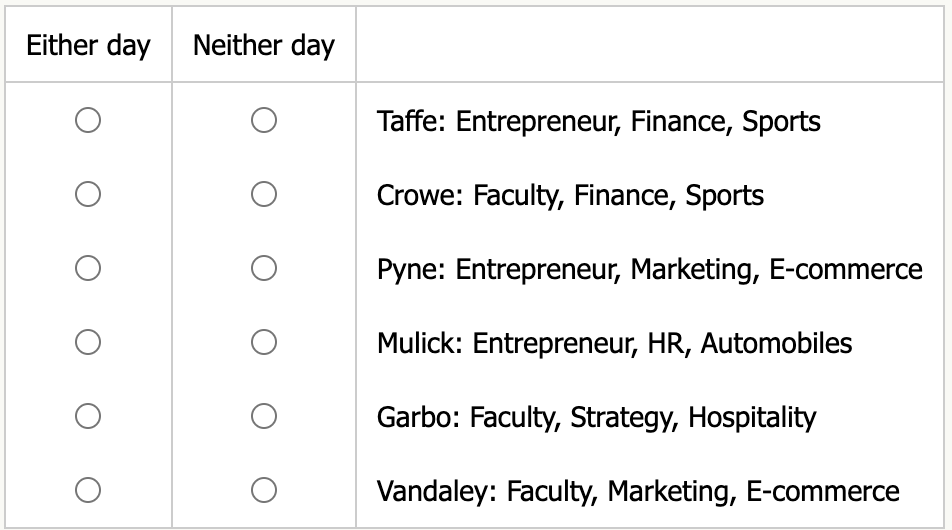Select Neither day for Taffe
This screenshot has height=530, width=952.
pos(264,121)
